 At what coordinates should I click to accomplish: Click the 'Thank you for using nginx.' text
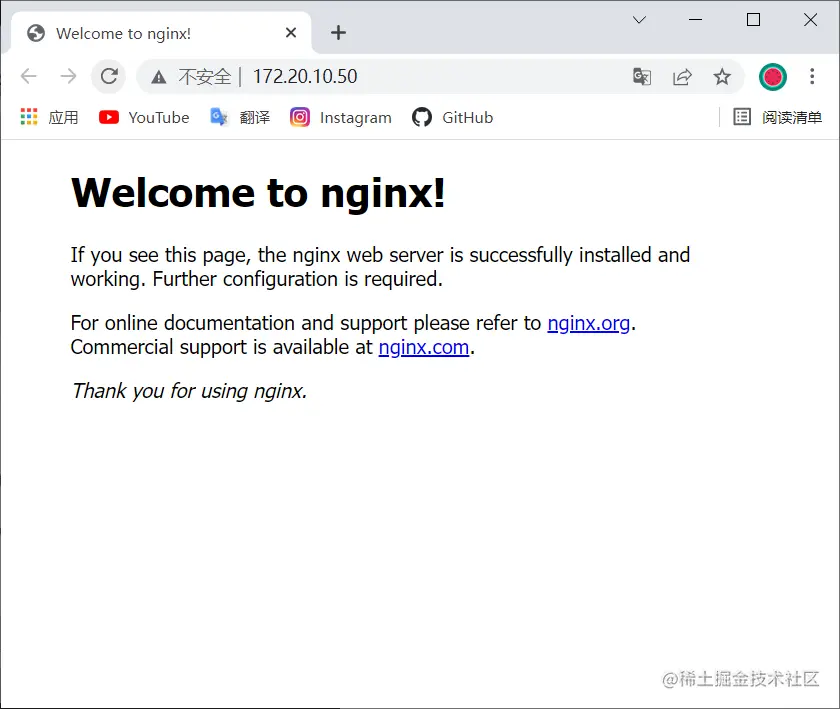click(190, 391)
